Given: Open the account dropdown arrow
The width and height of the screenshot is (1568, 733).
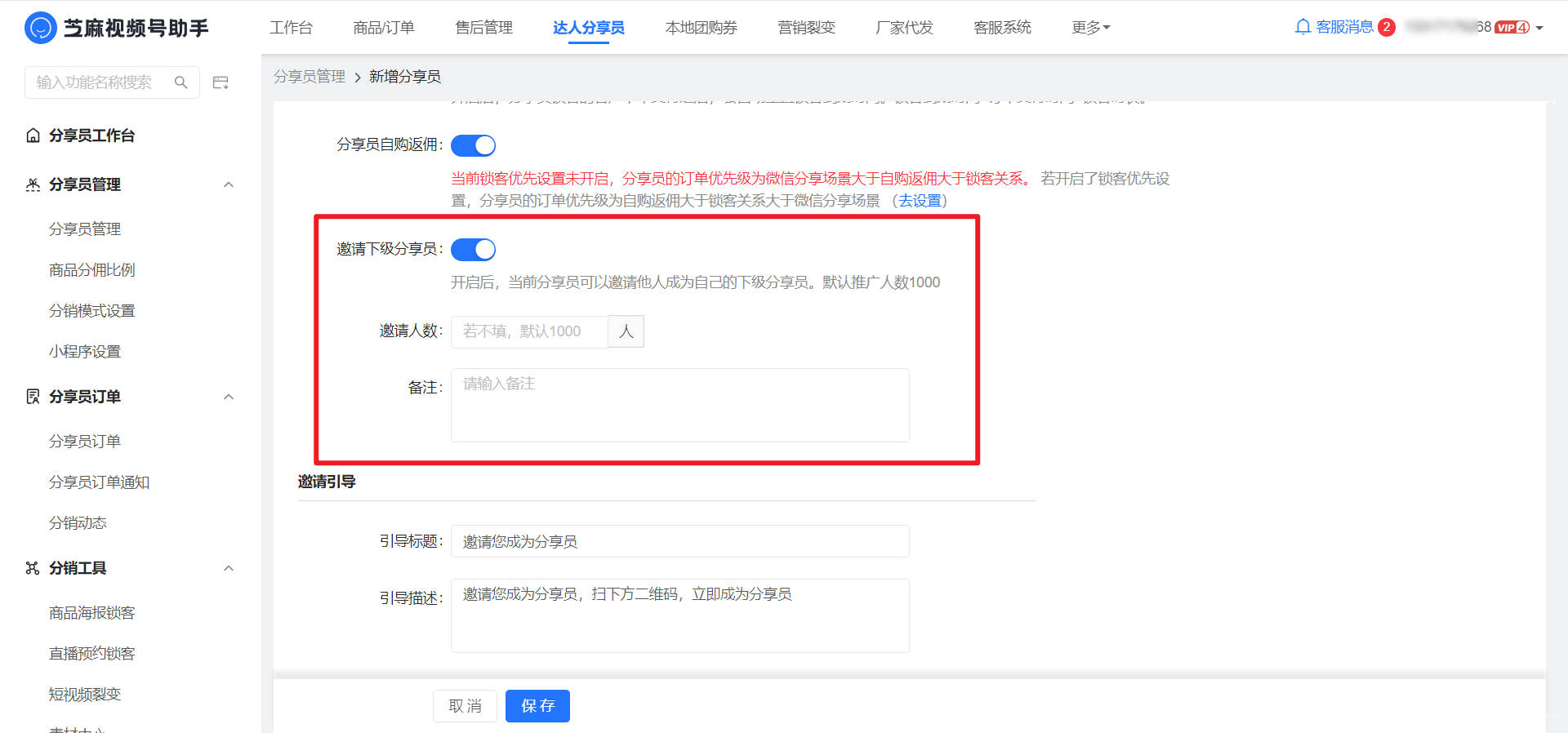Looking at the screenshot, I should (1539, 28).
